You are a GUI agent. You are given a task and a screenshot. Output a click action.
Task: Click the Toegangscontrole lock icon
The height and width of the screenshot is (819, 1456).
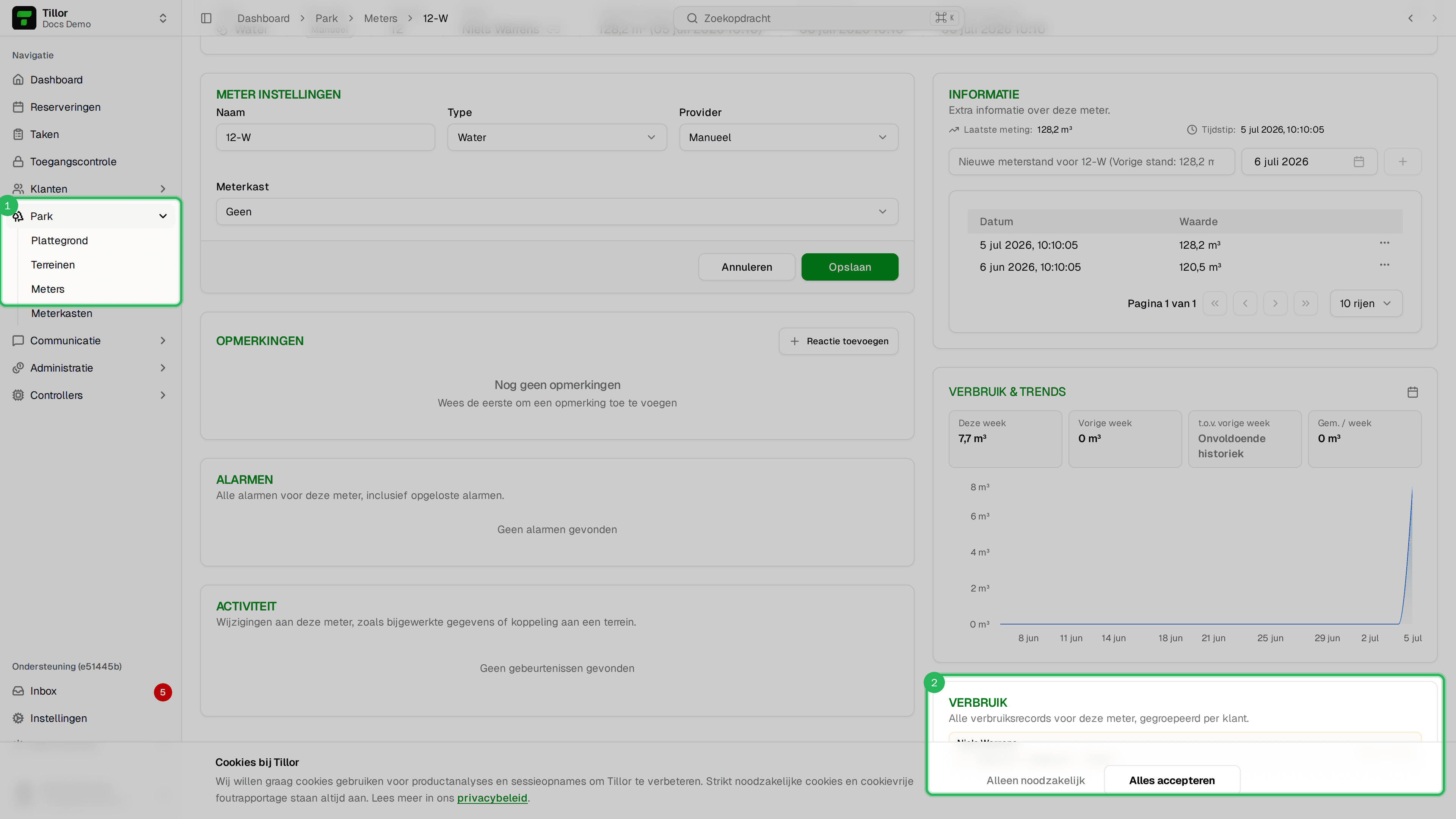point(18,162)
